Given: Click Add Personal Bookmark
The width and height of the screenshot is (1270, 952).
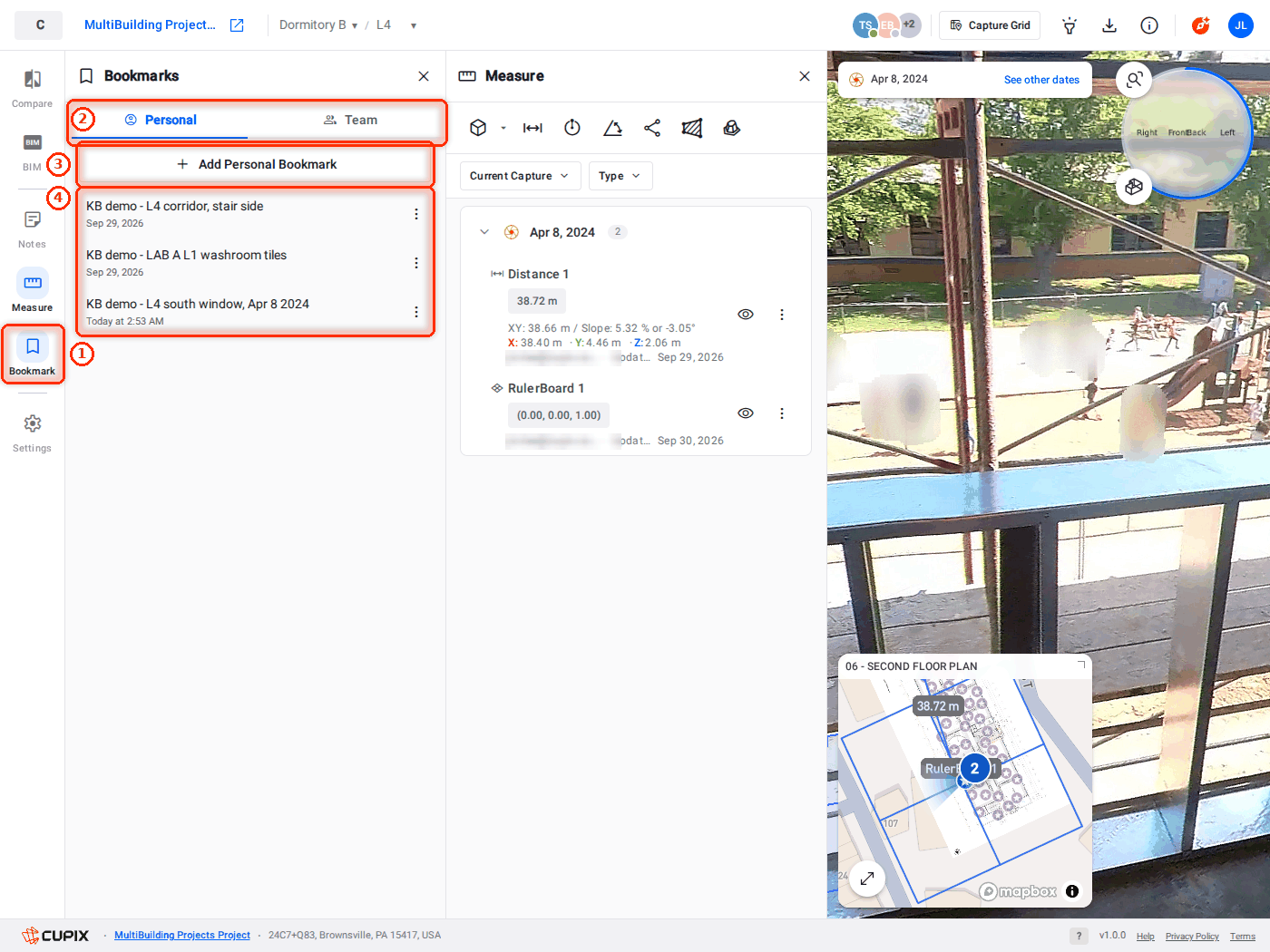Looking at the screenshot, I should (257, 164).
